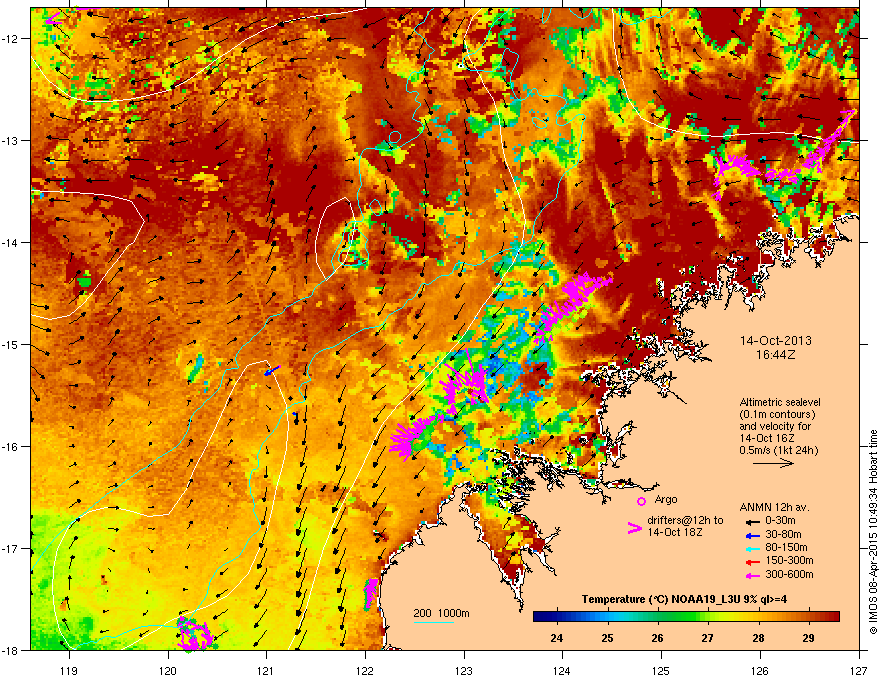Click the temperature colorbar at 27 degrees
This screenshot has height=680, width=880.
coord(708,616)
